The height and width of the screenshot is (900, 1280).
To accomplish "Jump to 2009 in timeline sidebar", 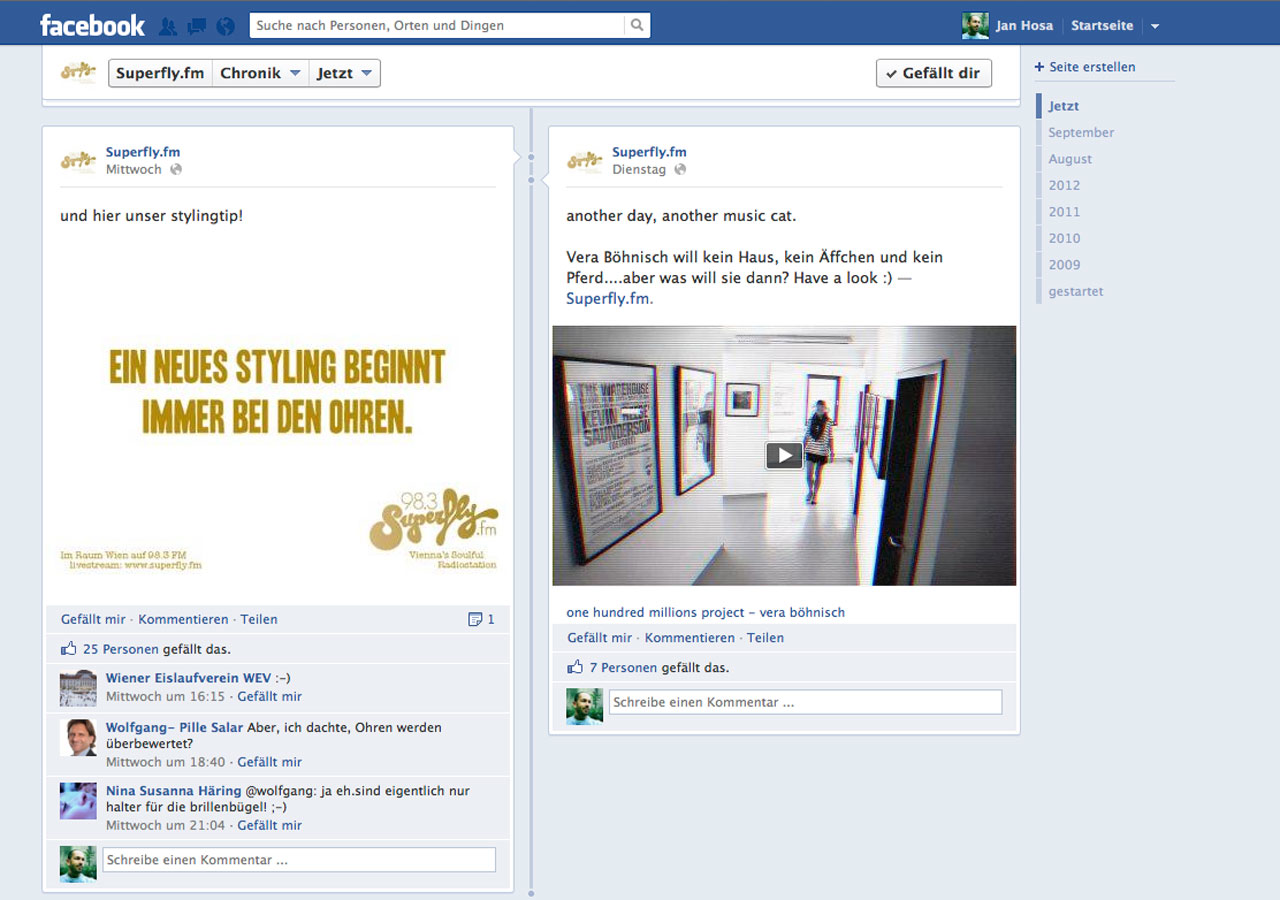I will 1064,265.
